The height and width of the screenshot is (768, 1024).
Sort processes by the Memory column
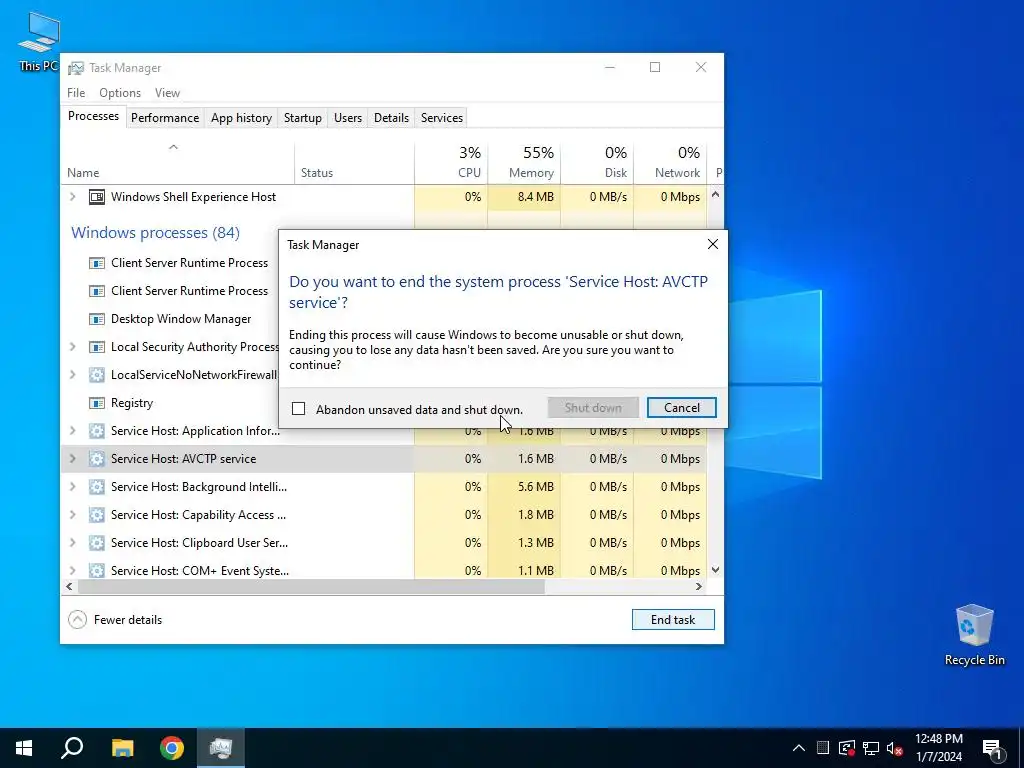(x=524, y=163)
